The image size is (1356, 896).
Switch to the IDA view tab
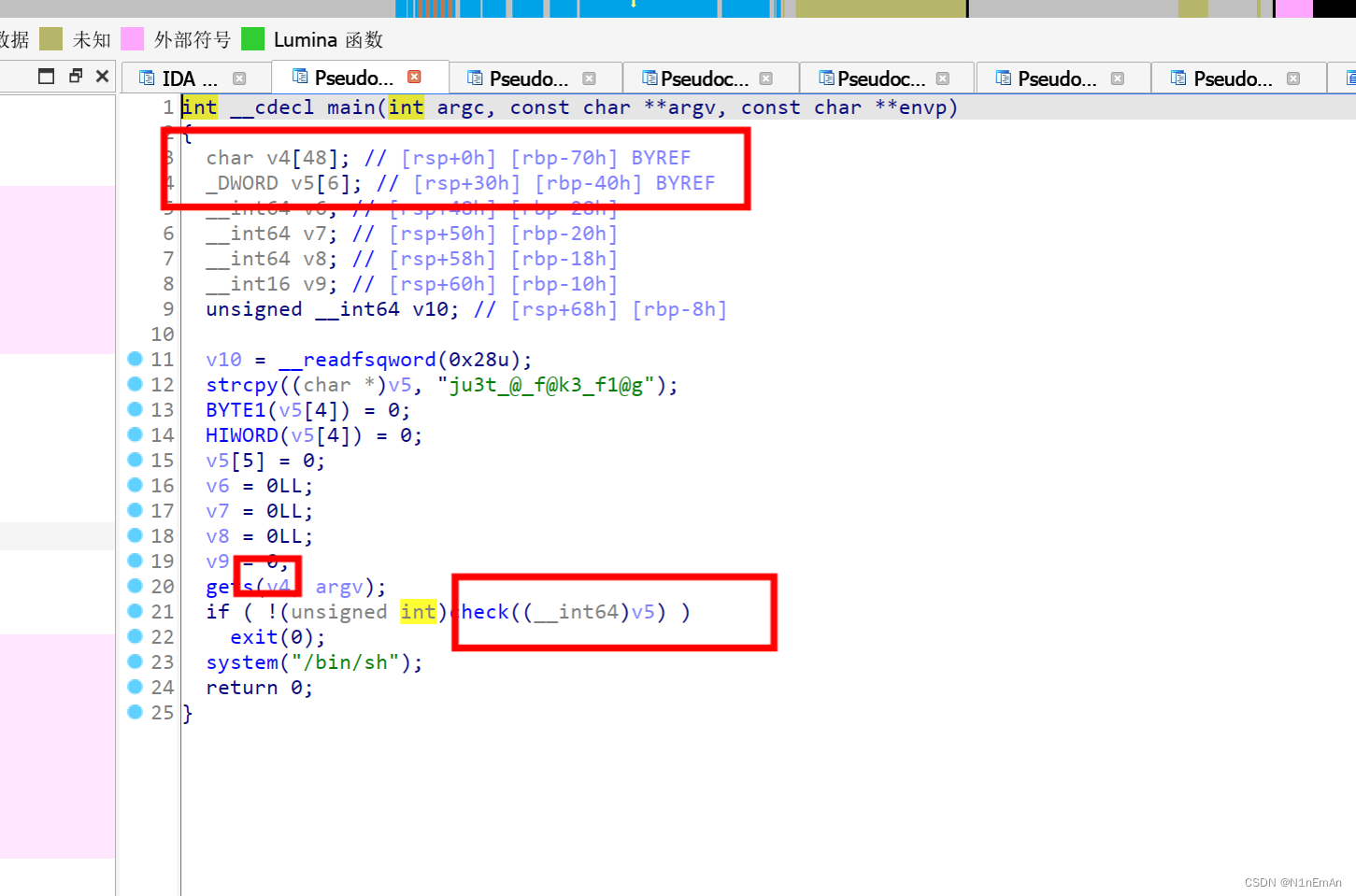pyautogui.click(x=191, y=78)
